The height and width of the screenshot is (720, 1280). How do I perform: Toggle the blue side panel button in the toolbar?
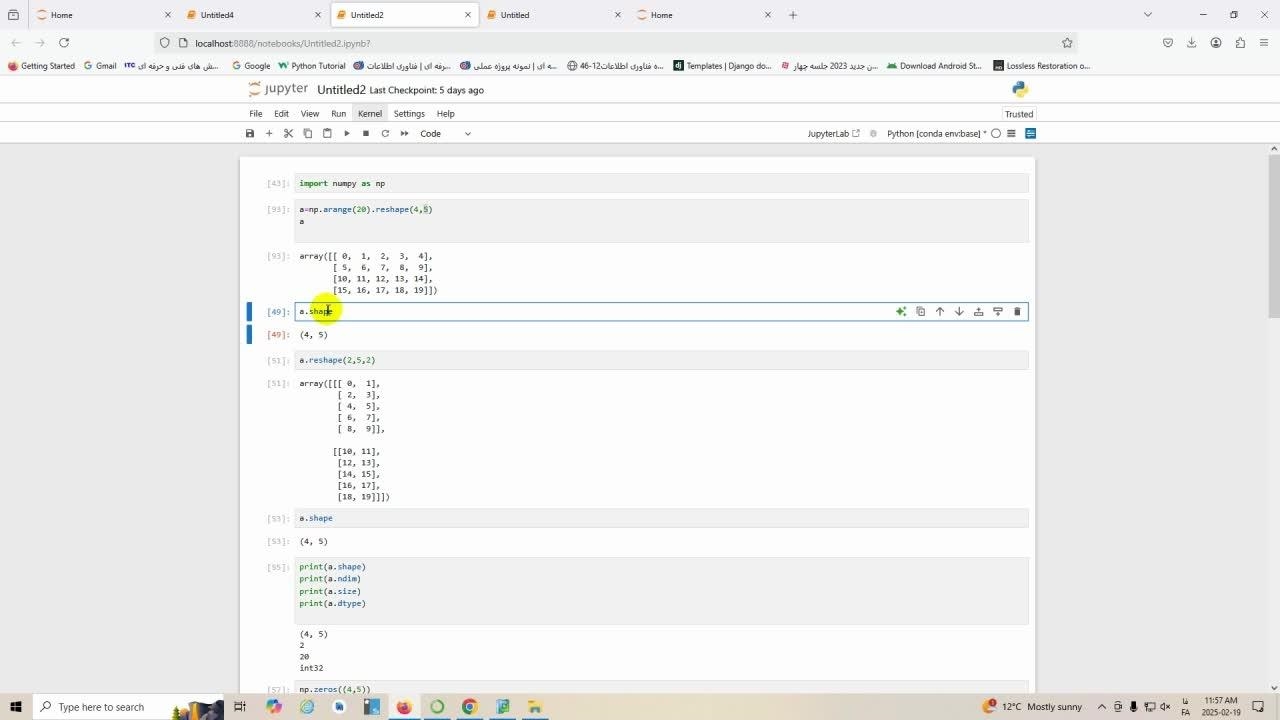1031,133
